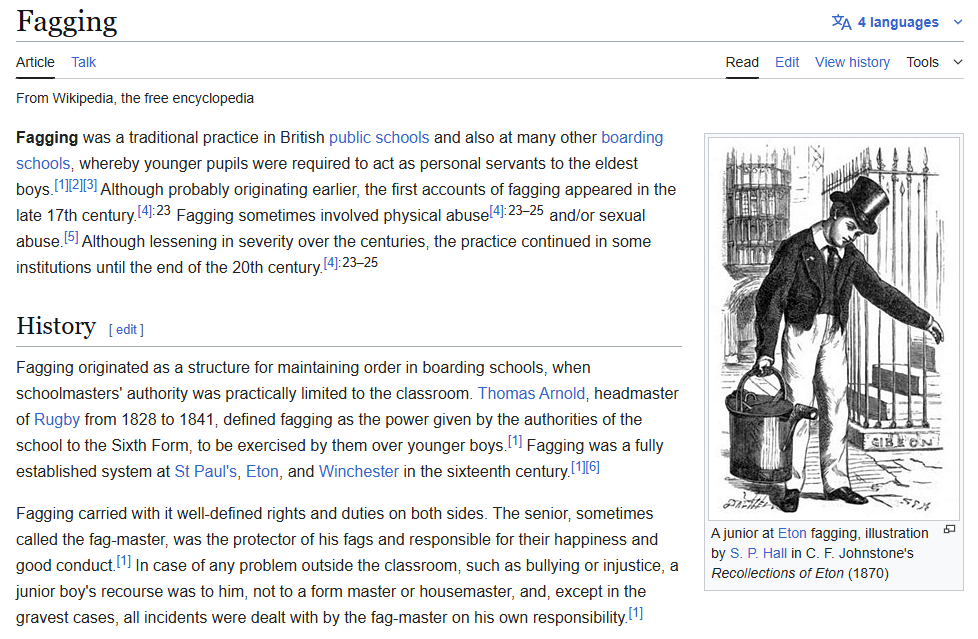Select the Read tab
Screen dimensions: 978x639
pyautogui.click(x=742, y=62)
